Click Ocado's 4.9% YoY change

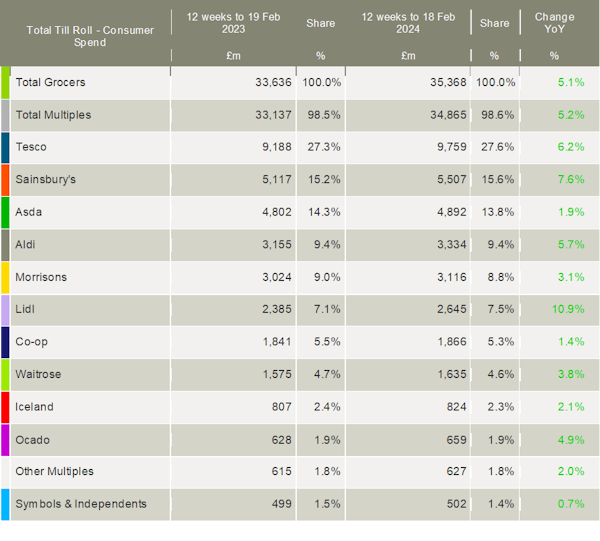(571, 440)
